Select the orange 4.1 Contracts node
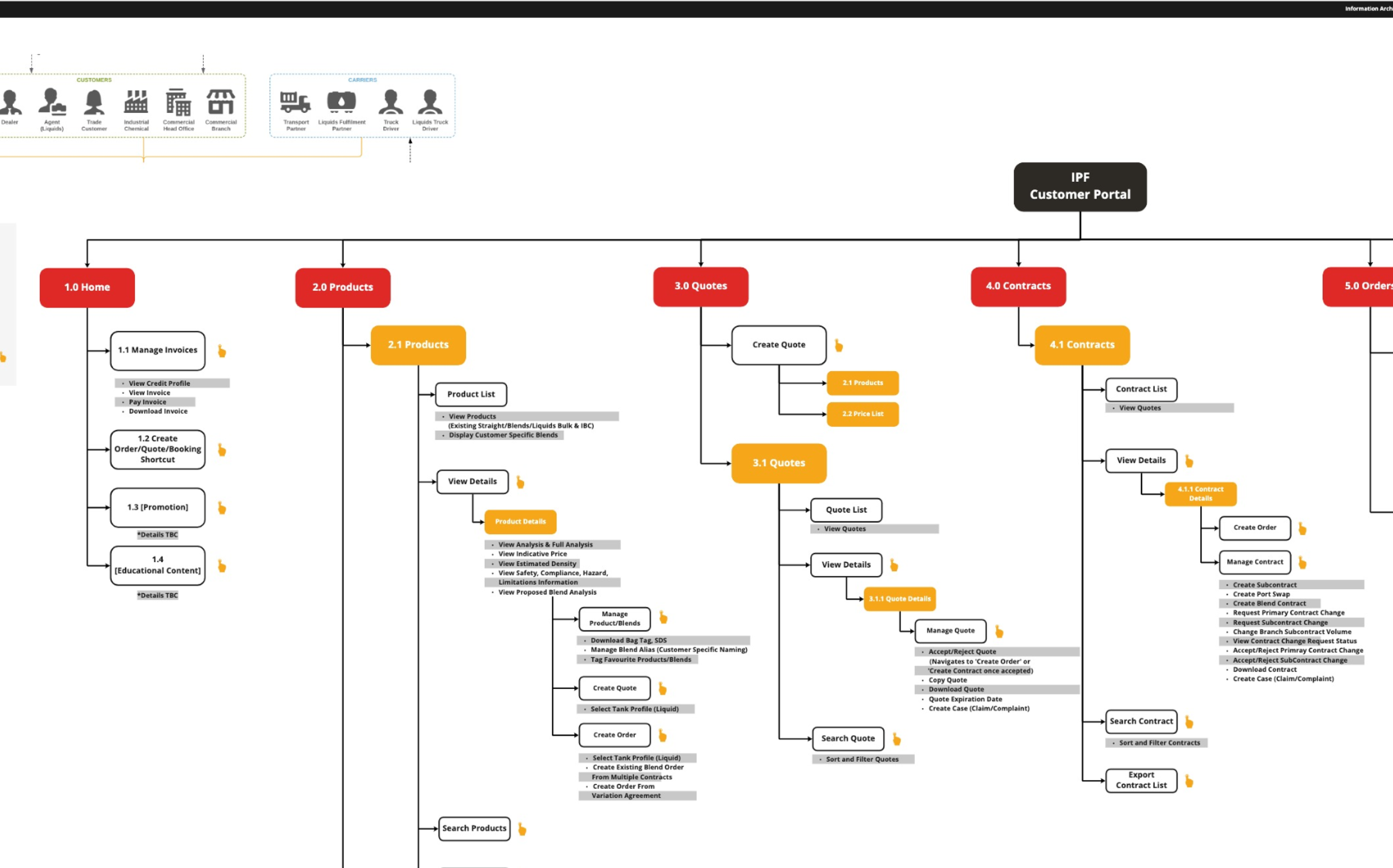 (x=1082, y=345)
